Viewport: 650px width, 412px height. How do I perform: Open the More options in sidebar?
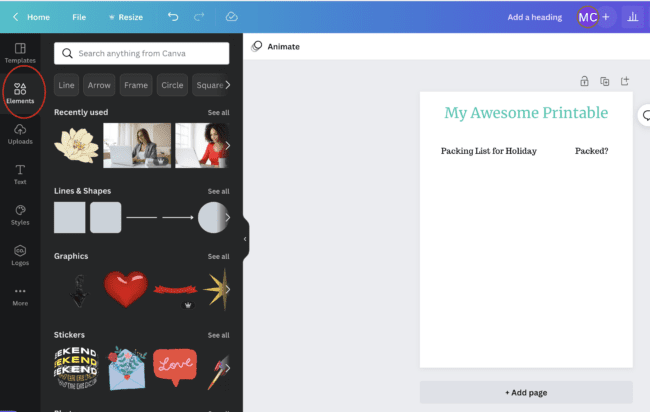click(20, 296)
